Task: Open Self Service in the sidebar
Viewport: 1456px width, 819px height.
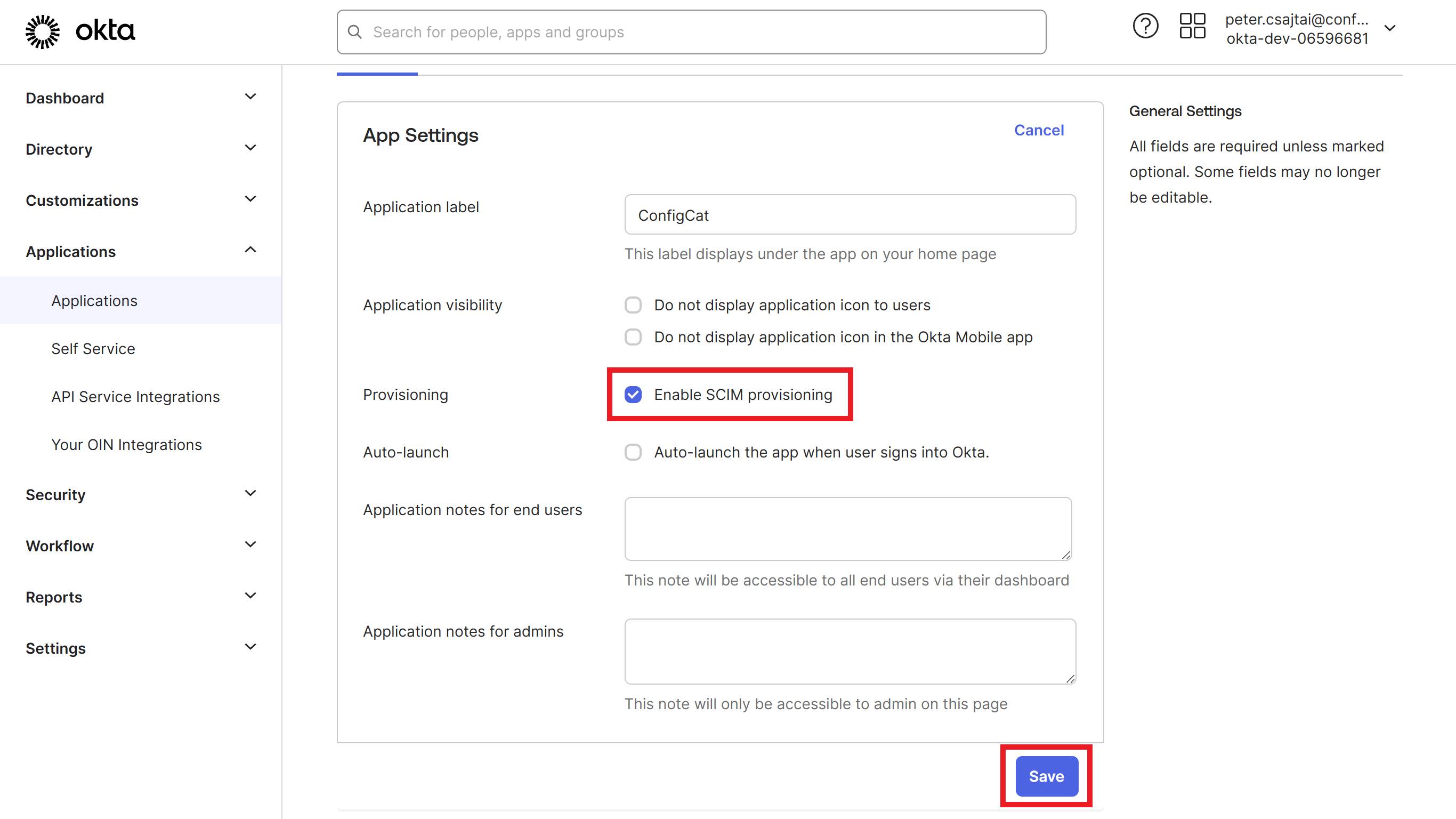Action: [x=93, y=348]
